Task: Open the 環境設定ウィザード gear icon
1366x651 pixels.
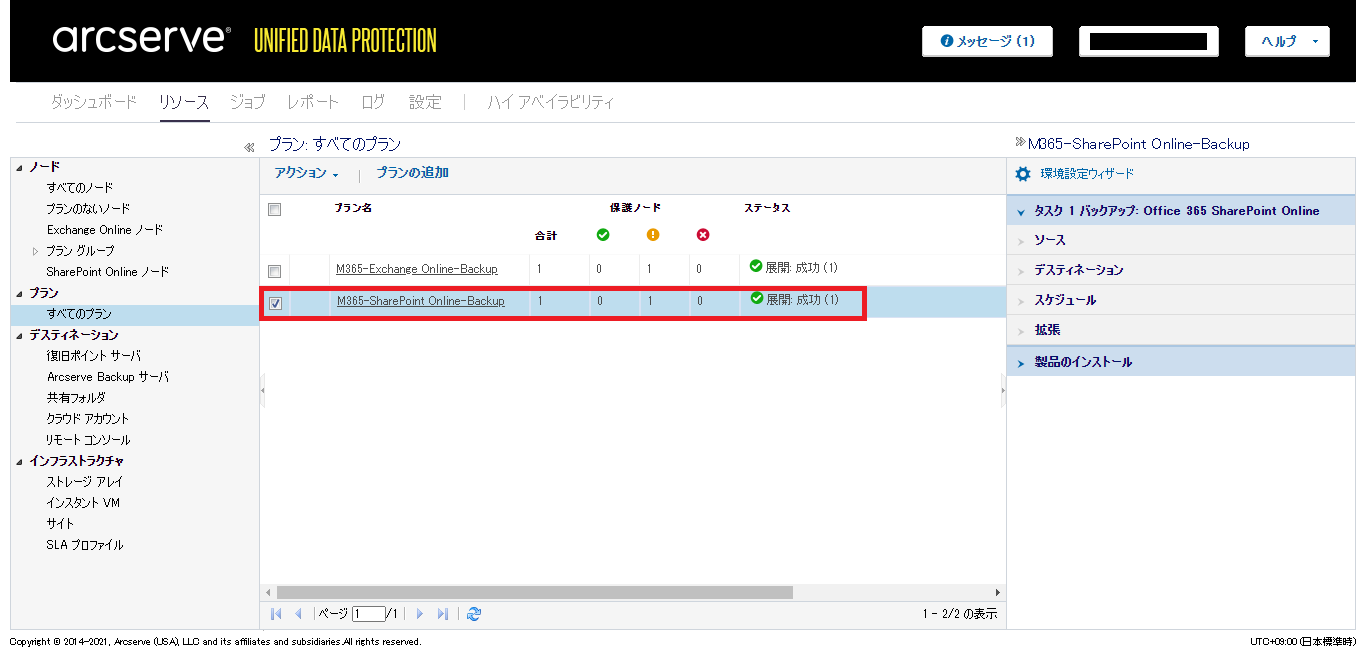Action: (x=1022, y=174)
